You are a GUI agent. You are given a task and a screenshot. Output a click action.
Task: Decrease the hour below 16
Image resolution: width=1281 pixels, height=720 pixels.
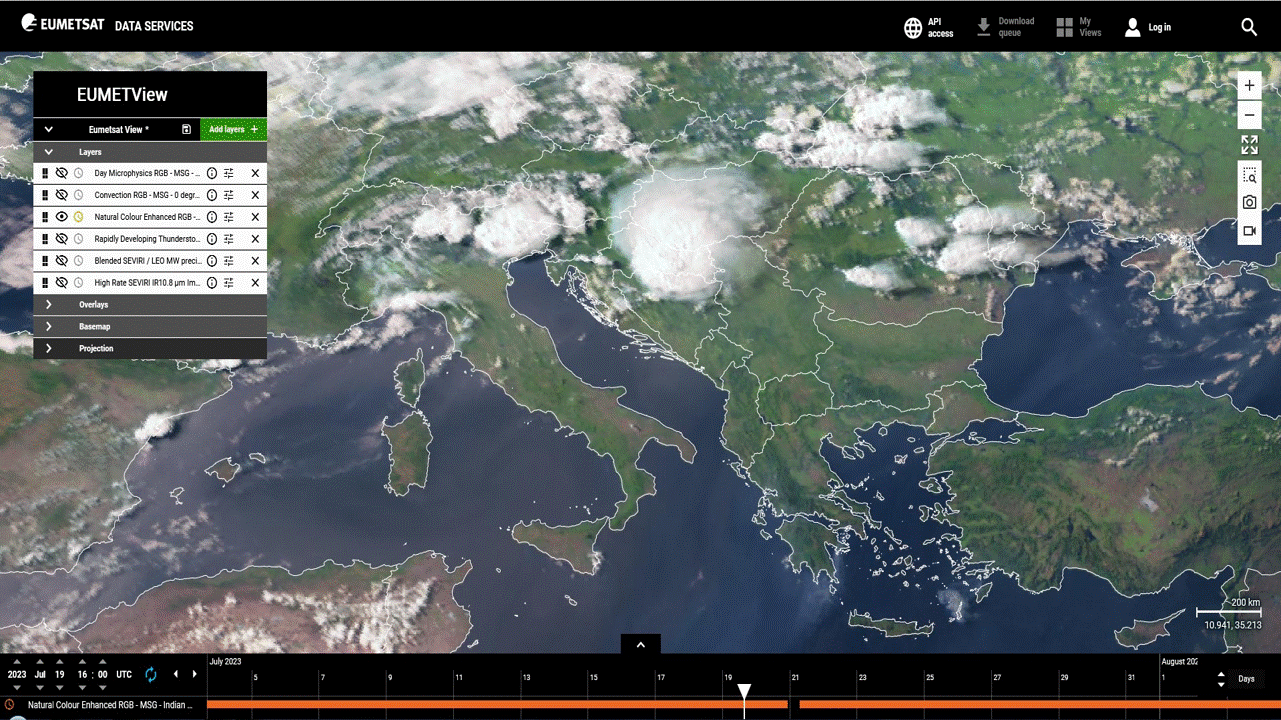(82, 688)
